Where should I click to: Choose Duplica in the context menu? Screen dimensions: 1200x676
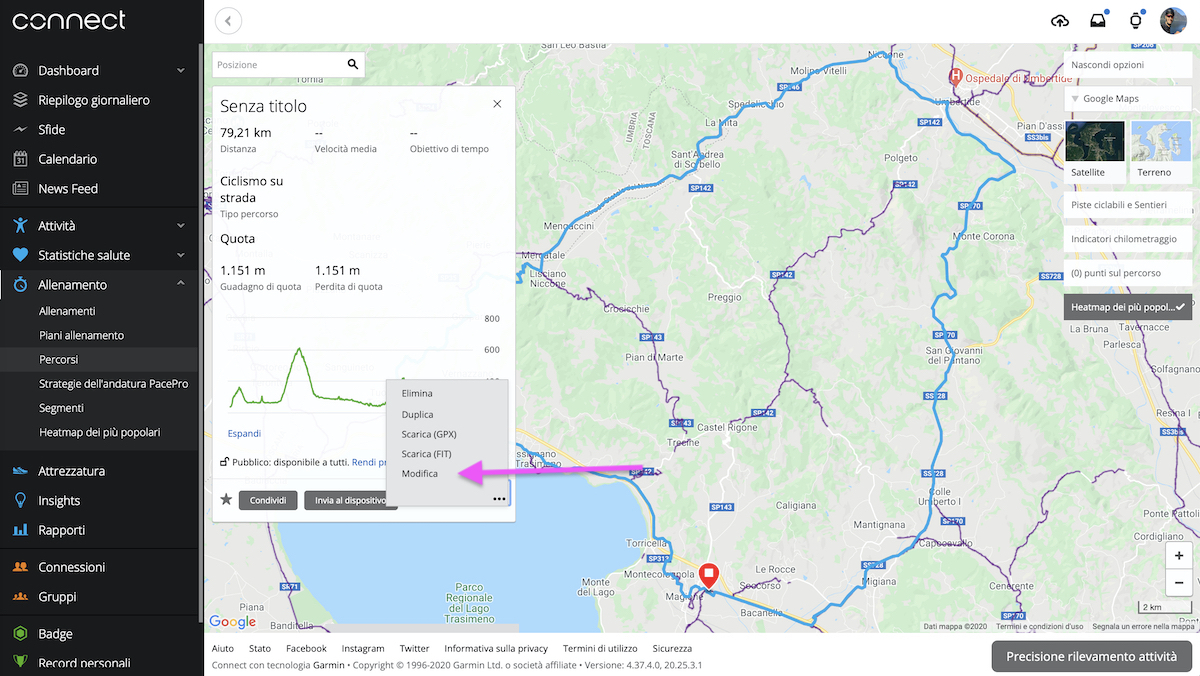pos(418,414)
